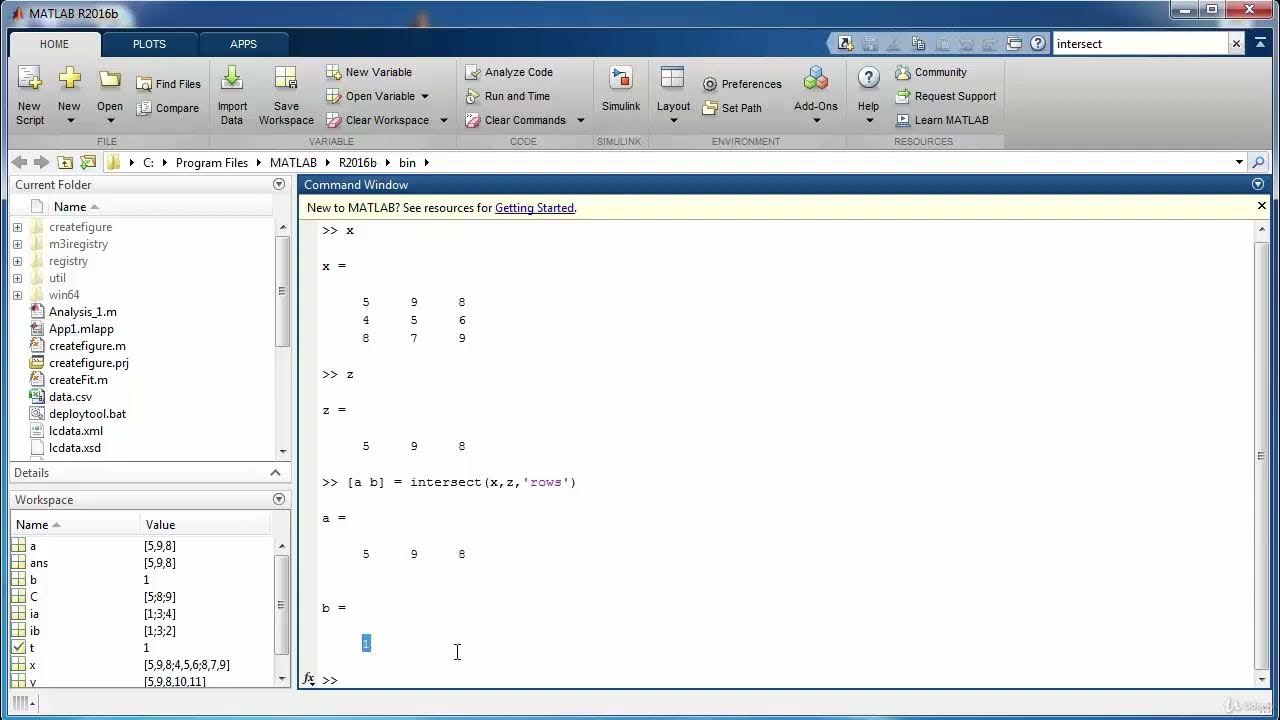Open the Open Variable dropdown

[x=425, y=96]
